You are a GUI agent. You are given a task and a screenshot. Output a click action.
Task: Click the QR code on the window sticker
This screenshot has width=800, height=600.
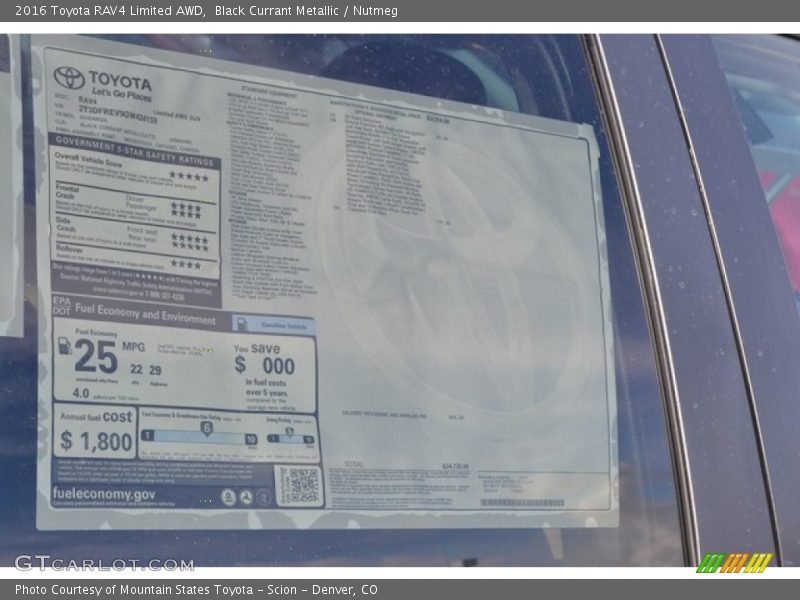(x=304, y=485)
